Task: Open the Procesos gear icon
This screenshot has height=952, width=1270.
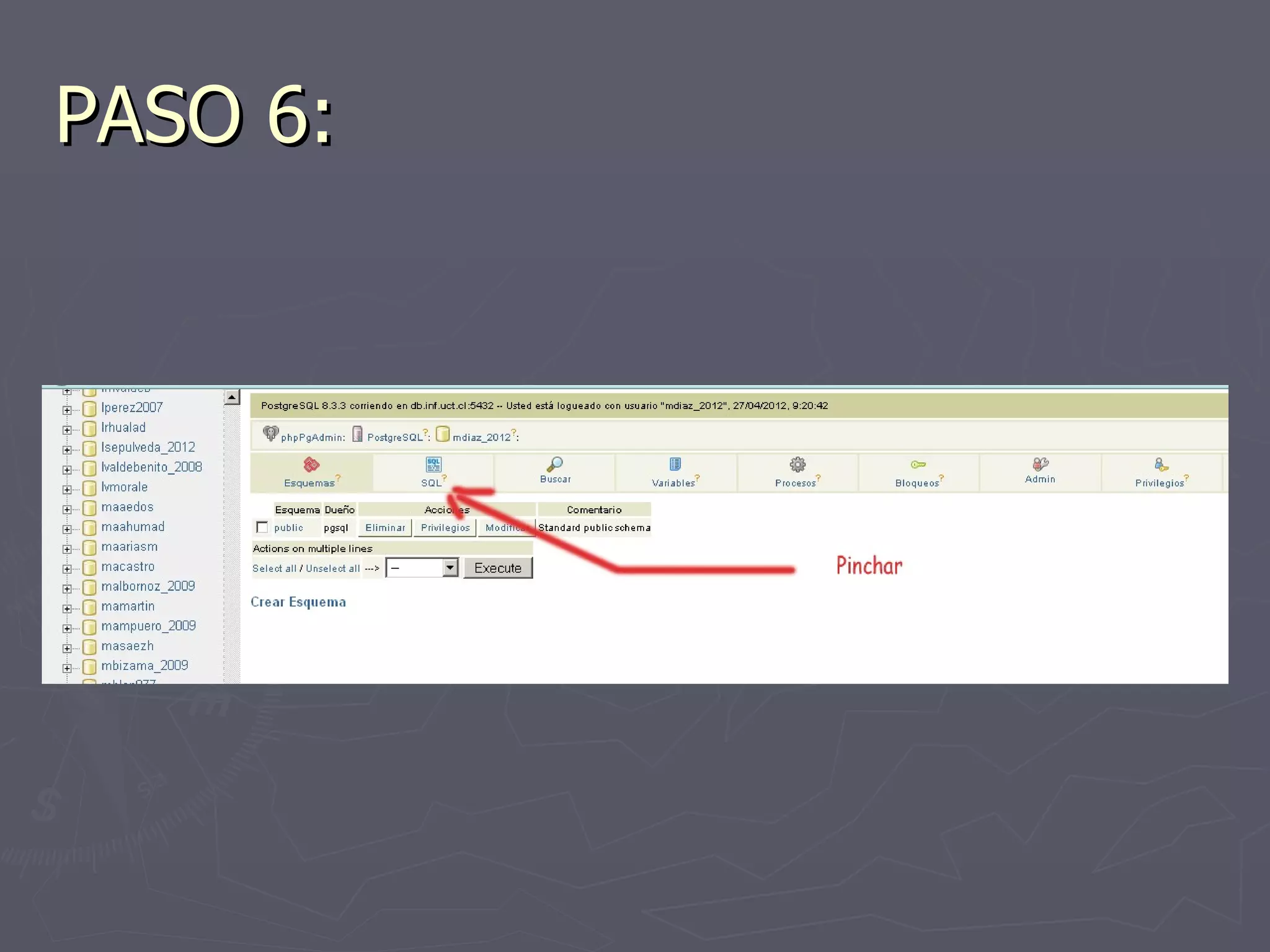Action: (797, 464)
